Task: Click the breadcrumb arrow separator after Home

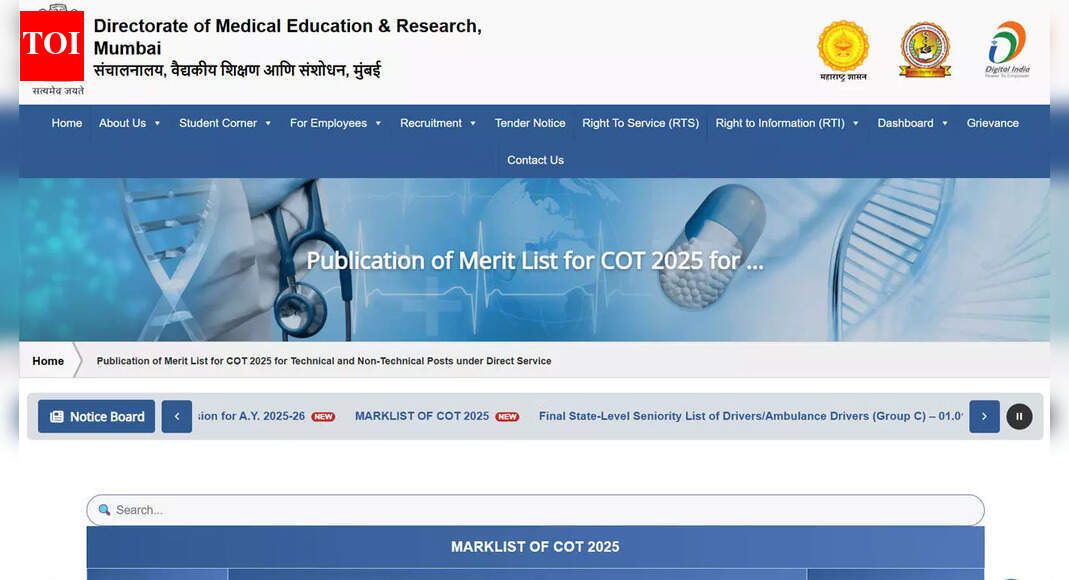Action: tap(76, 360)
